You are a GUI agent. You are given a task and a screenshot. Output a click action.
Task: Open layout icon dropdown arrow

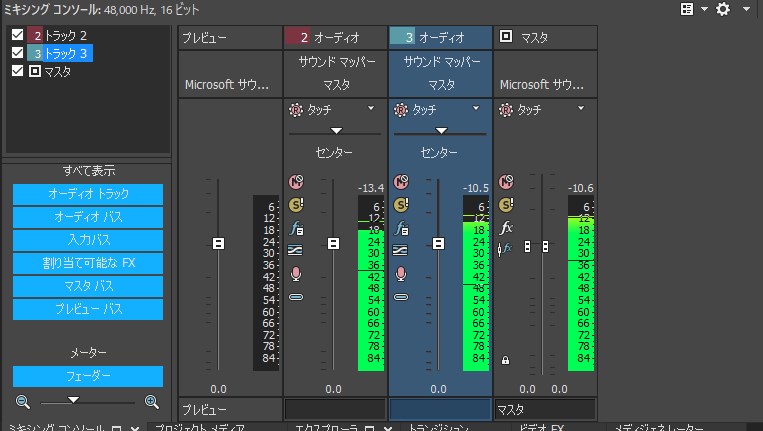(x=705, y=9)
